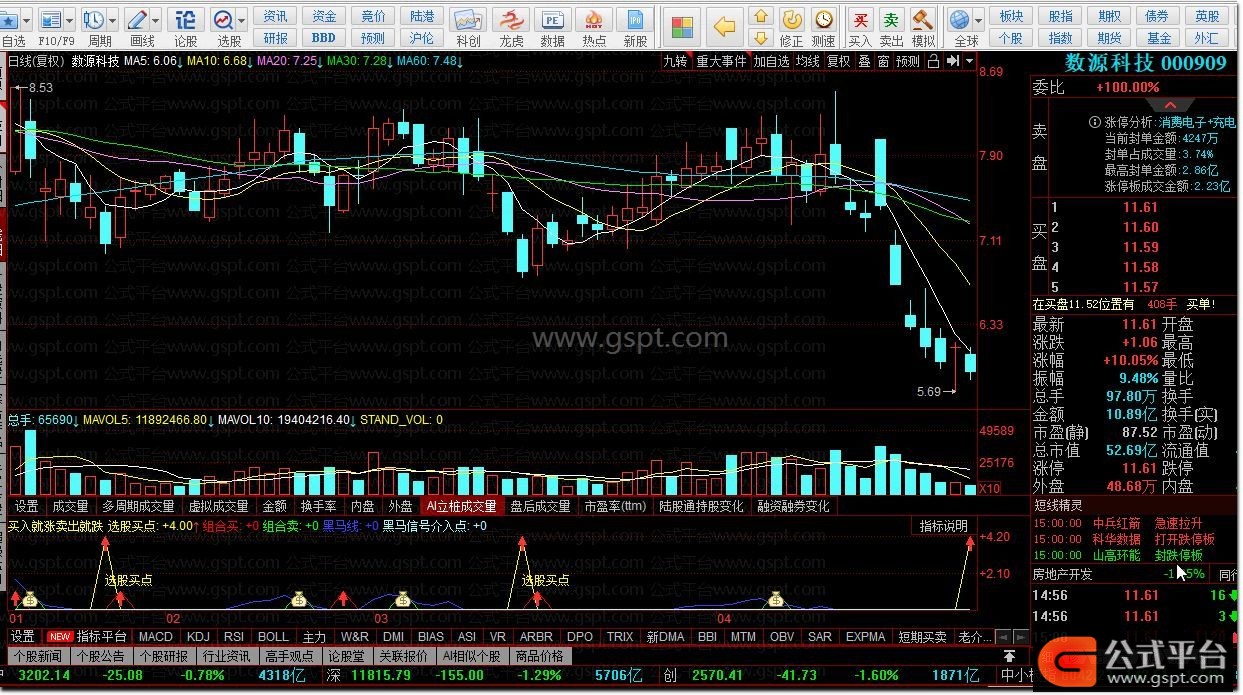Open the 科创 board icon

click(x=467, y=20)
